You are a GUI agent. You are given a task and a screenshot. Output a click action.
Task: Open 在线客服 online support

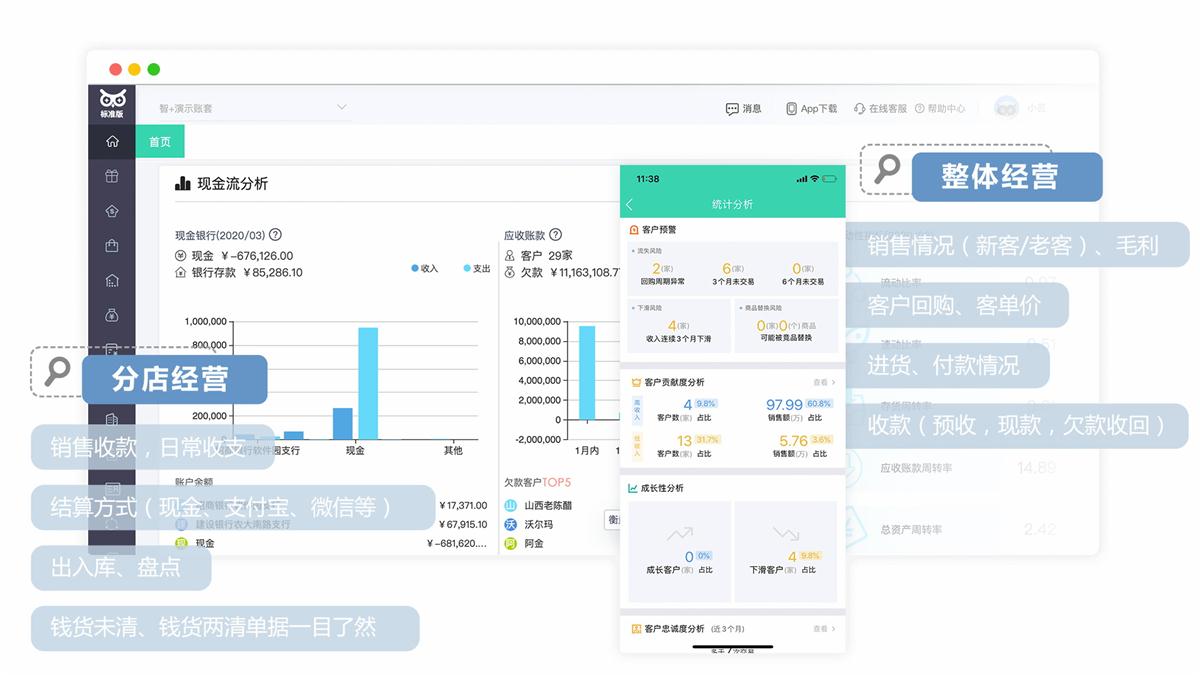[x=880, y=108]
